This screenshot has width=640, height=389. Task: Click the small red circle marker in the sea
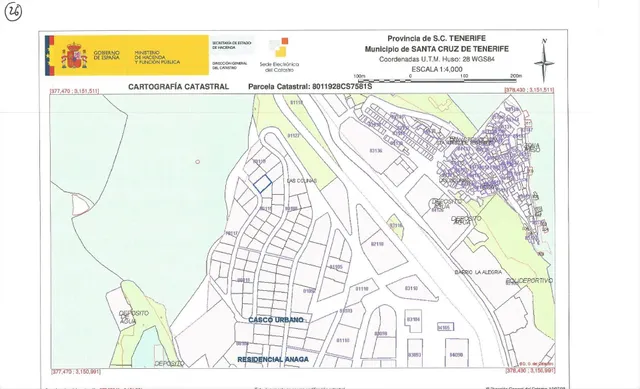pyautogui.click(x=198, y=162)
